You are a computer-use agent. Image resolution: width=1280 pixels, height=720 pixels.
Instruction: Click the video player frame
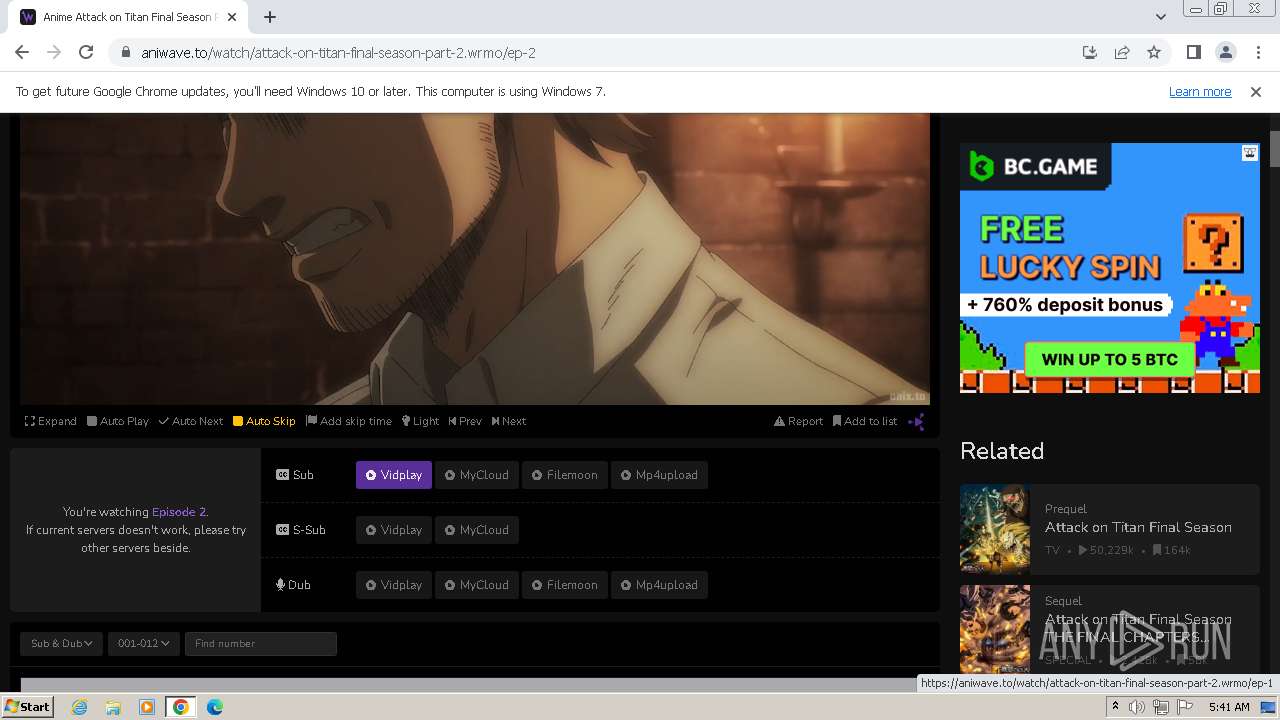click(x=475, y=259)
